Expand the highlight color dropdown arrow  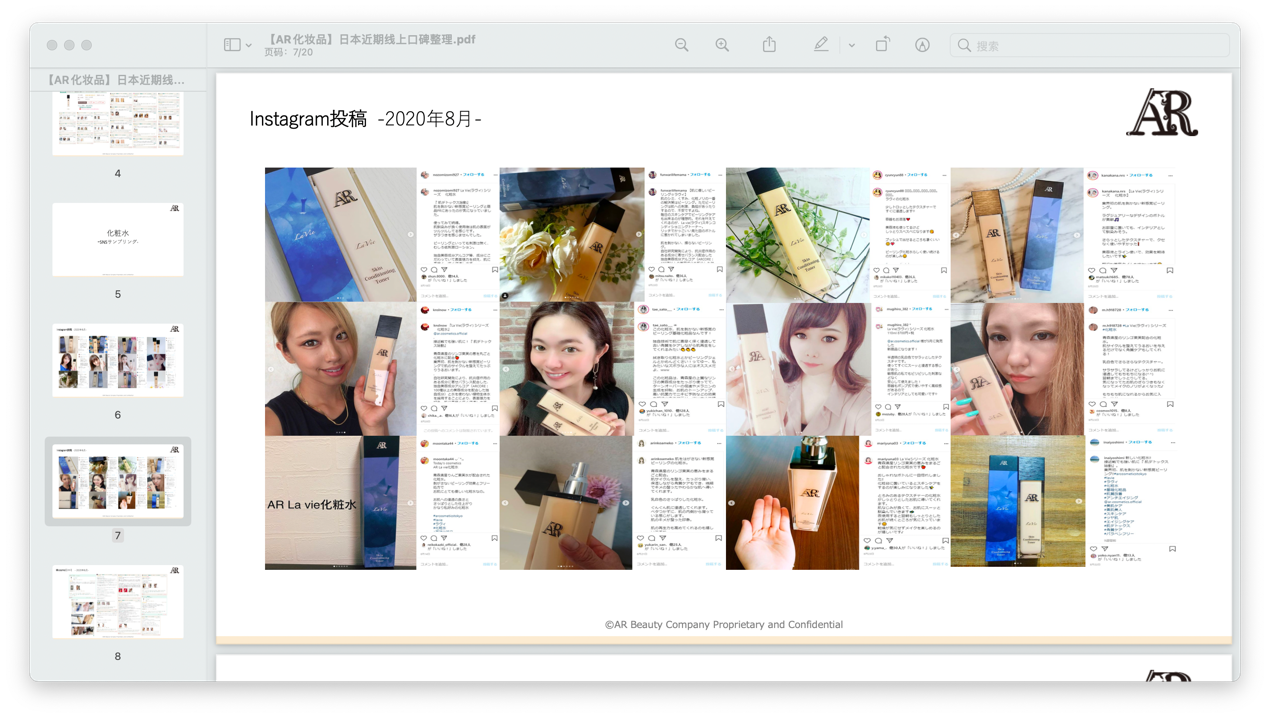coord(852,46)
